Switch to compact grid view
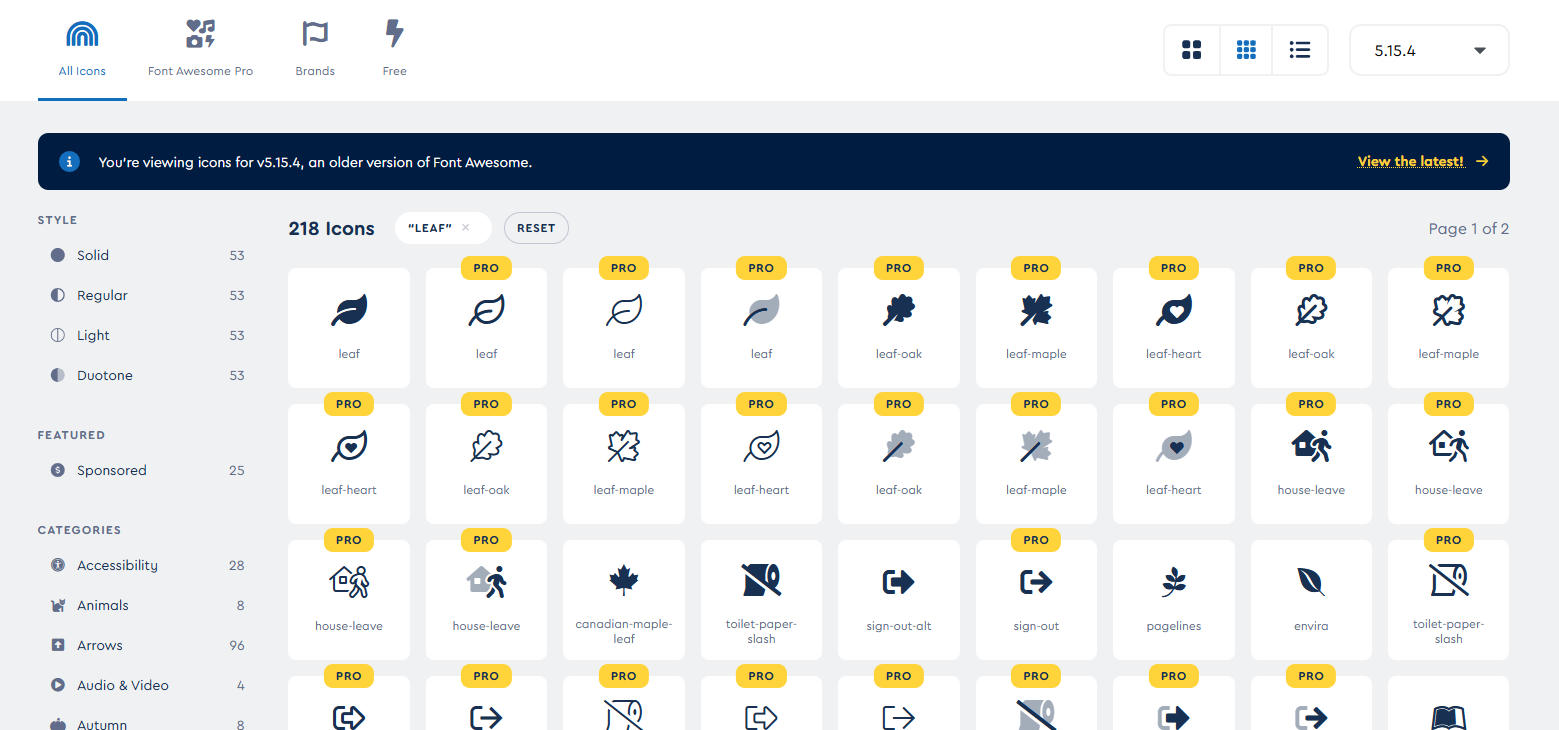The image size is (1559, 730). (1246, 50)
